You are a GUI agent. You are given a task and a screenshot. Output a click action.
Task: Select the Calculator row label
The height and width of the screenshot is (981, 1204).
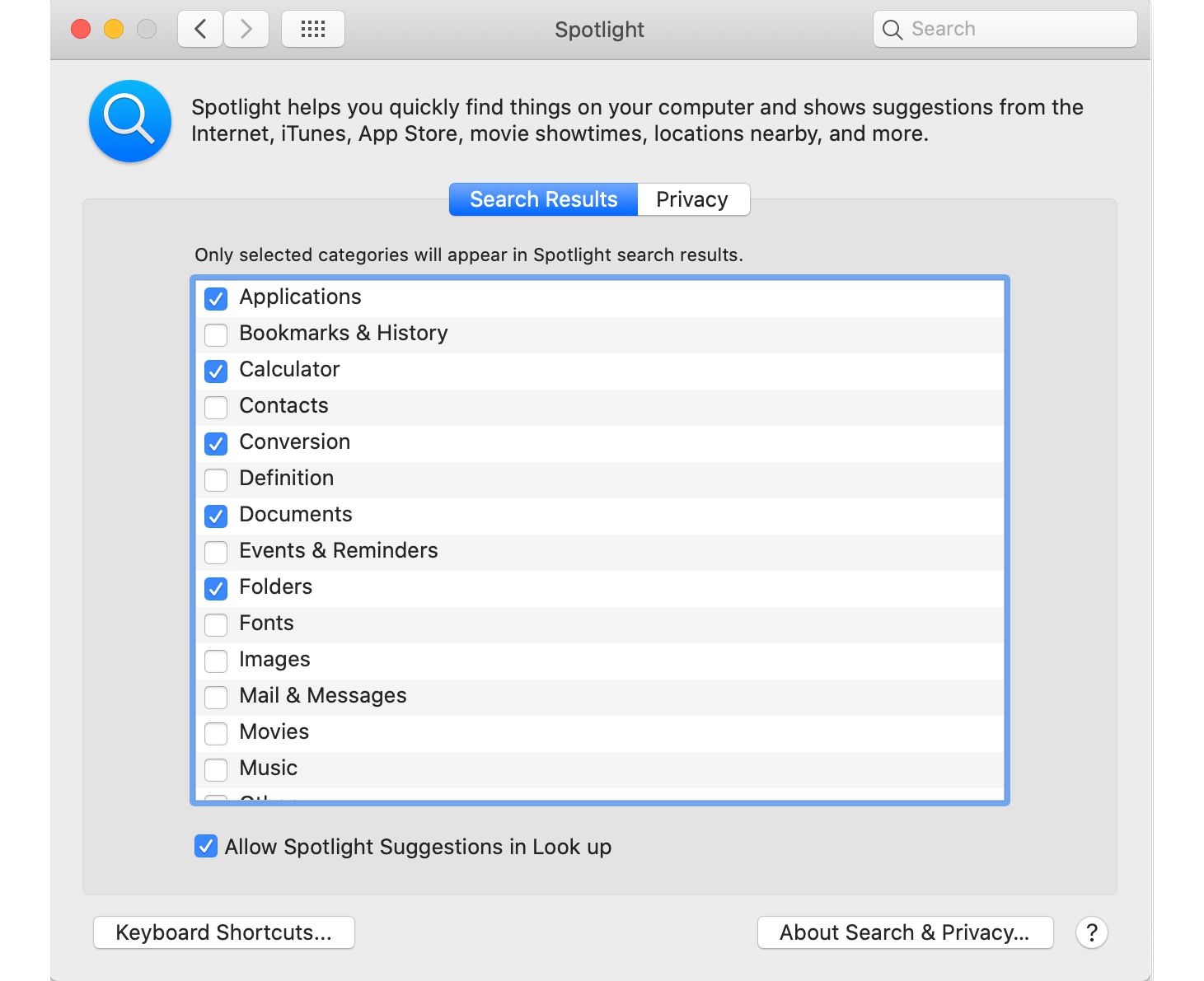coord(289,369)
